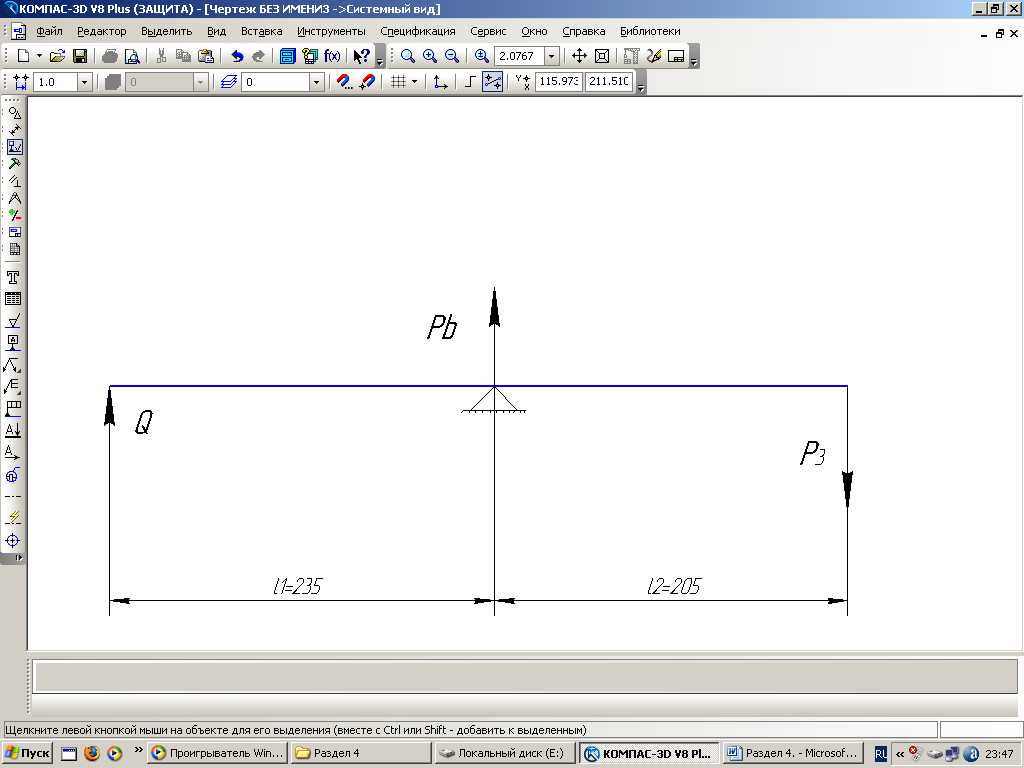Switch to Раздел 4 Microsoft Word taskbar button
Screen dimensions: 1024x768
point(792,753)
